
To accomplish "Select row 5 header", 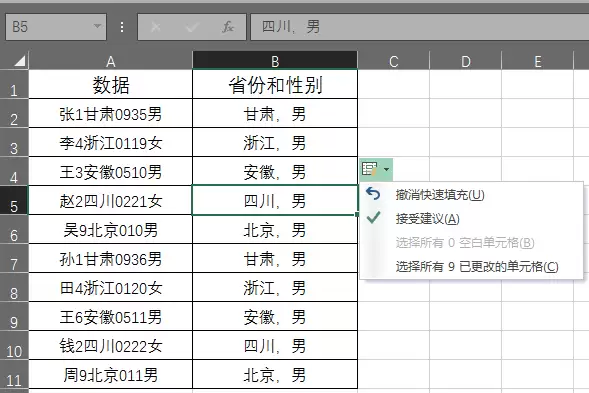I will coord(14,201).
